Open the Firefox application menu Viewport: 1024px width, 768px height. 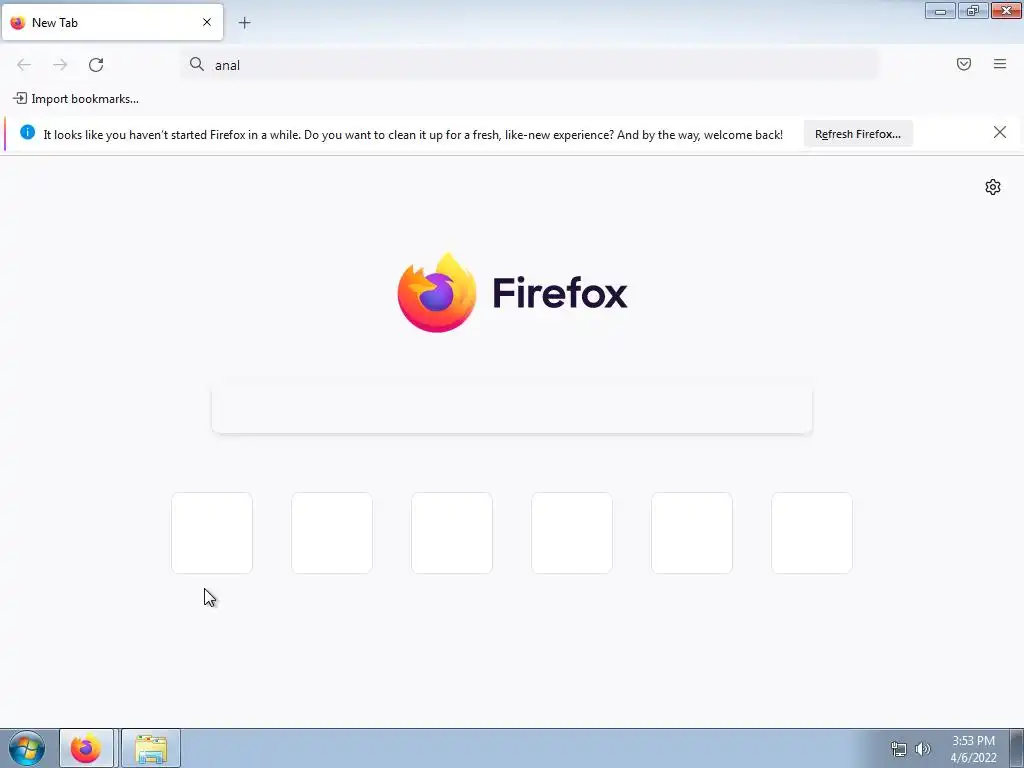[1000, 64]
